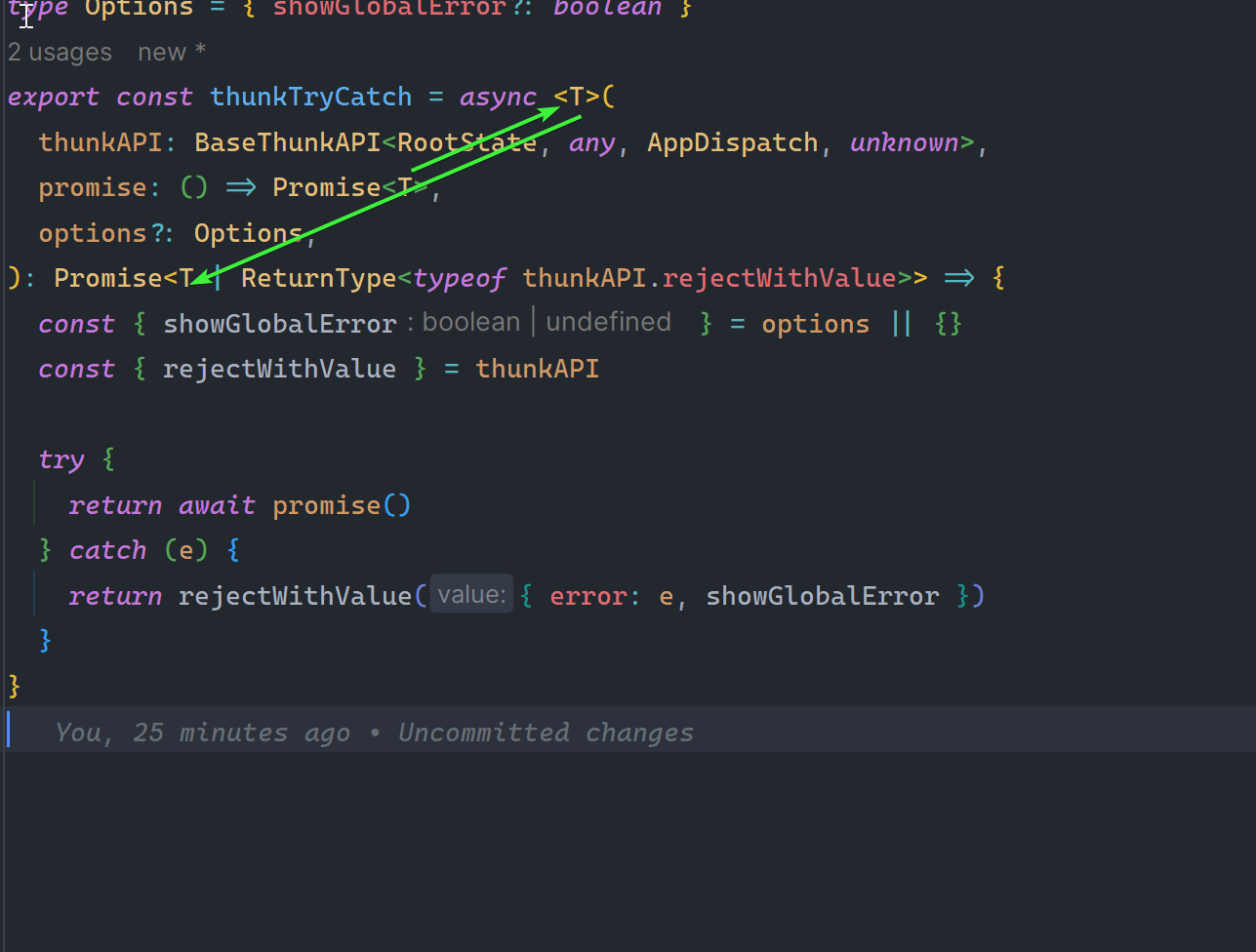Click the BaseThunkAPI type name
Screen dimensions: 1256x952
[x=287, y=142]
